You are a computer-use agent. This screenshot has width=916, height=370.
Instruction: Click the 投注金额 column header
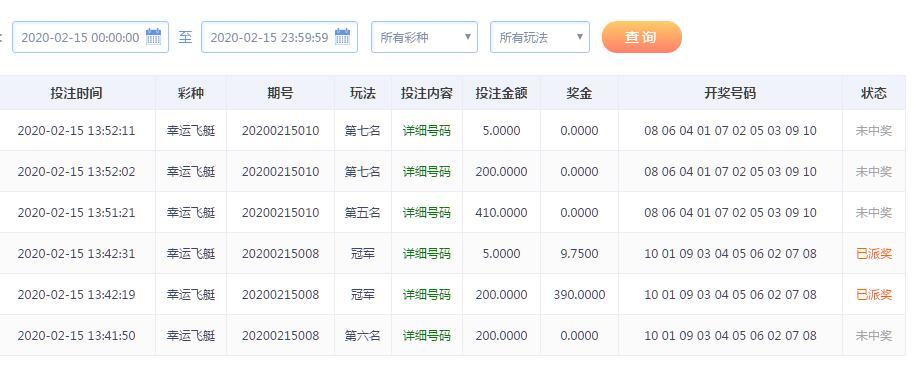point(501,93)
